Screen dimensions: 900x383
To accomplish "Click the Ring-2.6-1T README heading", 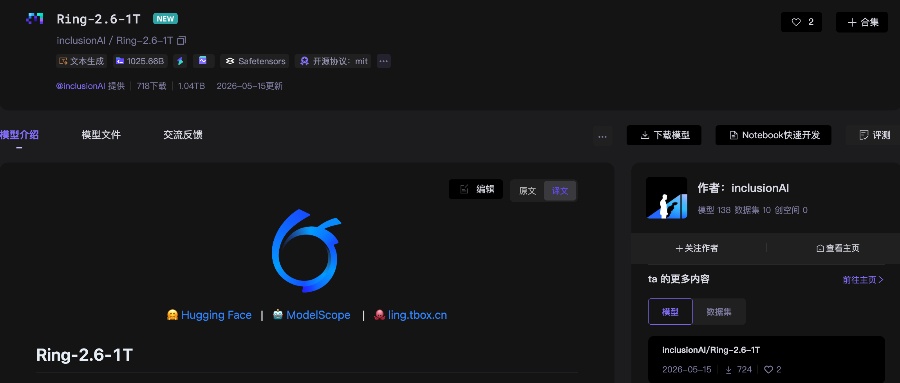I will 84,355.
